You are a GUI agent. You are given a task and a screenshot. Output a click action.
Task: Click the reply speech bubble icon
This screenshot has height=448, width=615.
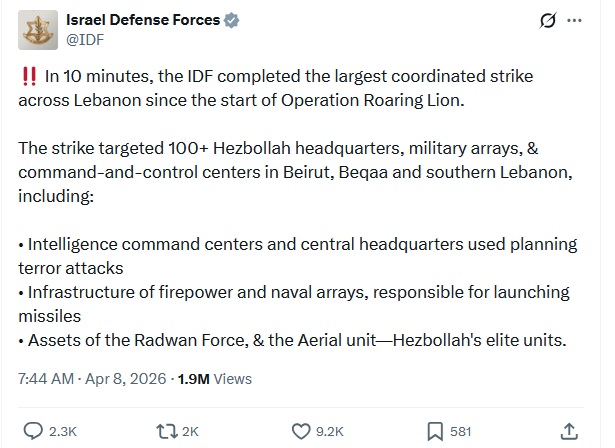point(32,431)
